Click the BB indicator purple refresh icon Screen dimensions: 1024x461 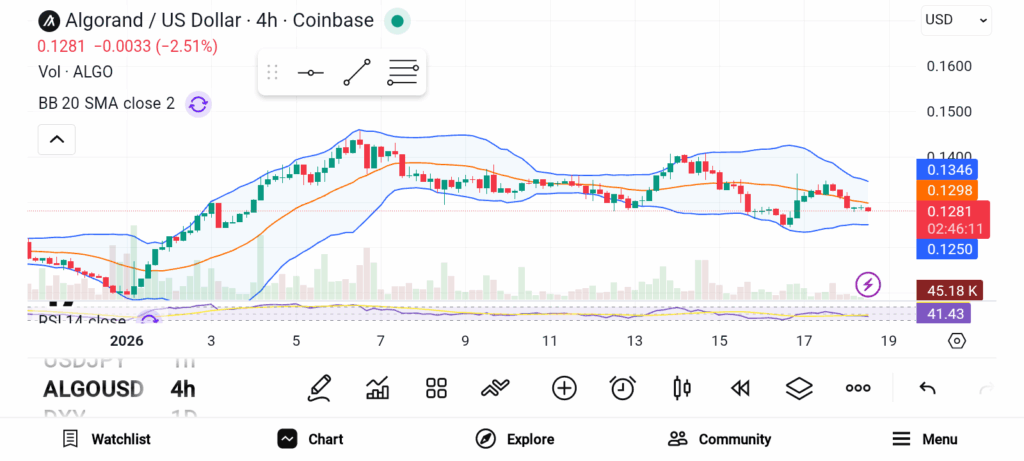click(198, 103)
